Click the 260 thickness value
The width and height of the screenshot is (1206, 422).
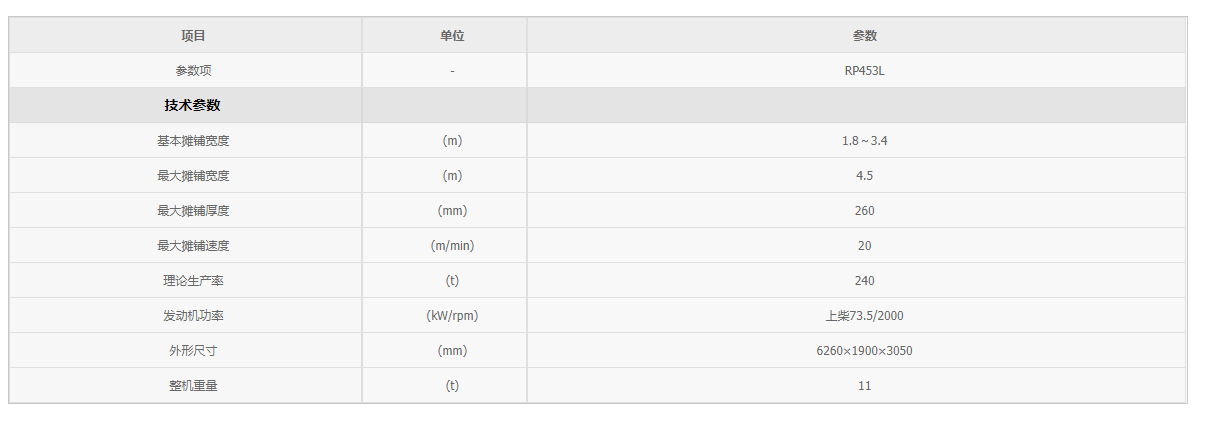[x=864, y=211]
